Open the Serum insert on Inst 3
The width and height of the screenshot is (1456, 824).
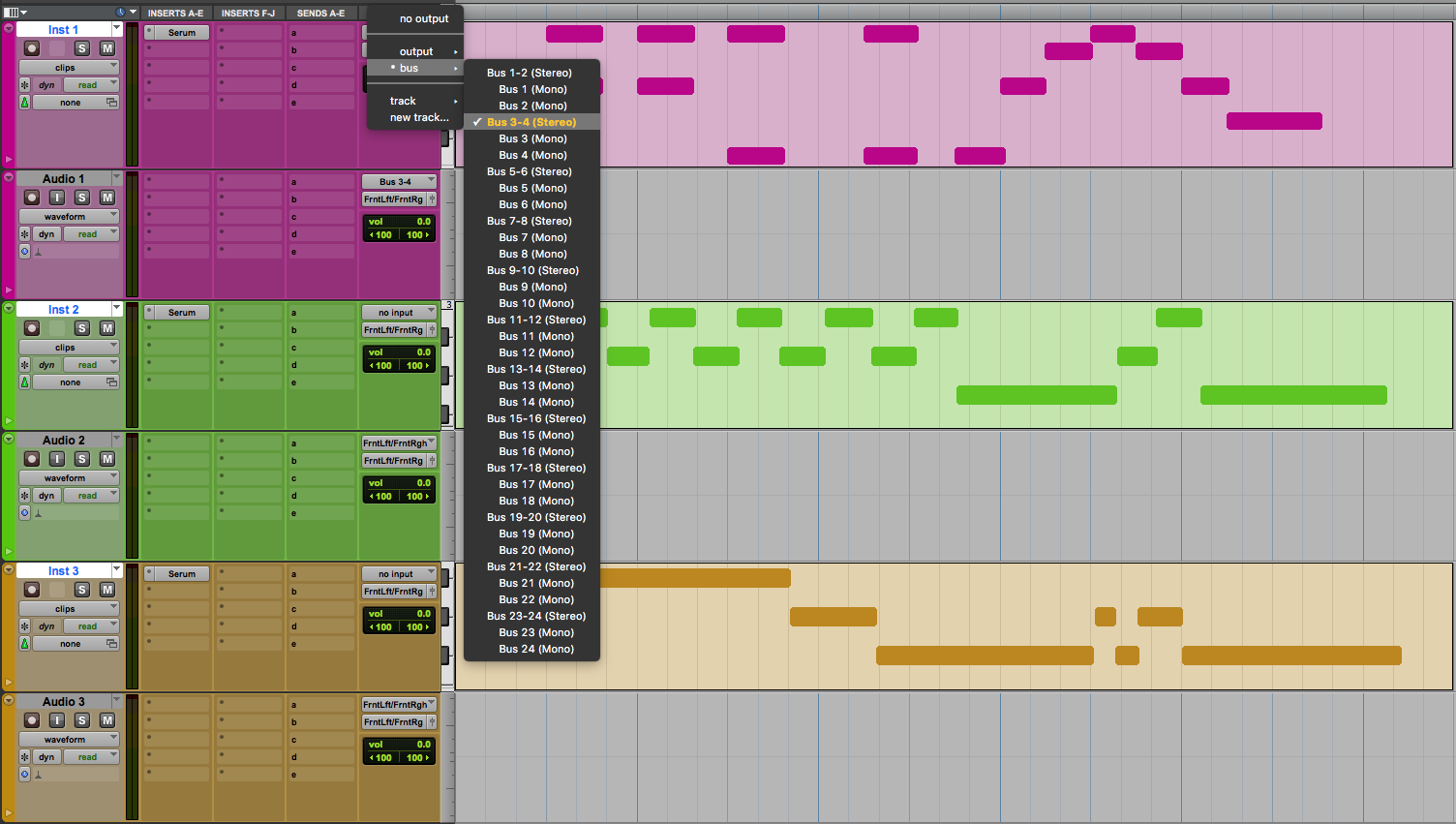(182, 574)
